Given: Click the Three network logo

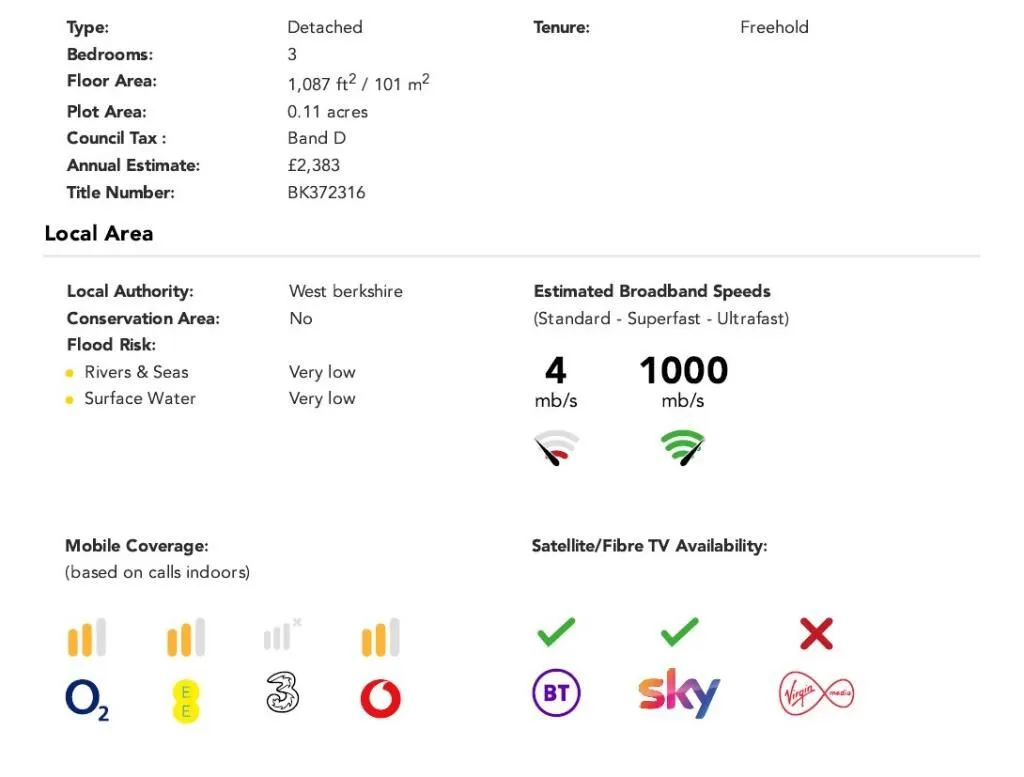Looking at the screenshot, I should tap(283, 693).
